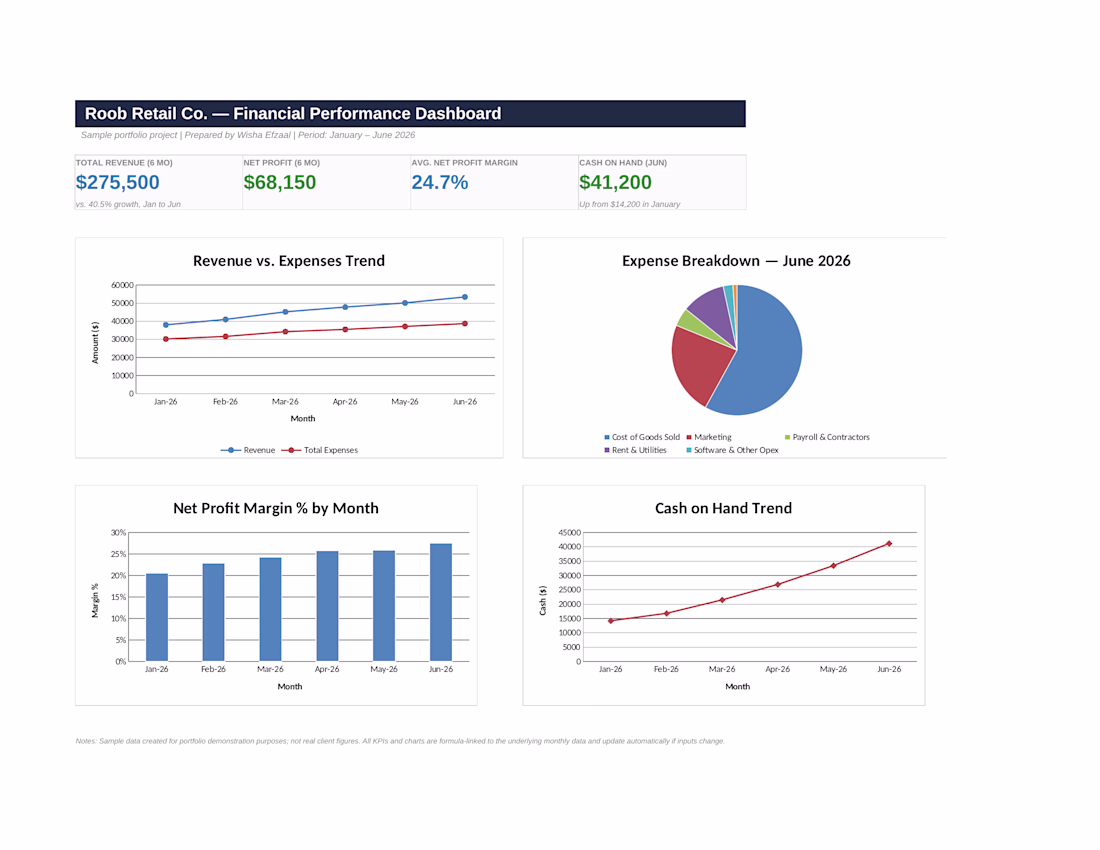Select the subtitle "Prepared by Wisha Efzaal" line
This screenshot has width=1100, height=850.
click(x=248, y=135)
